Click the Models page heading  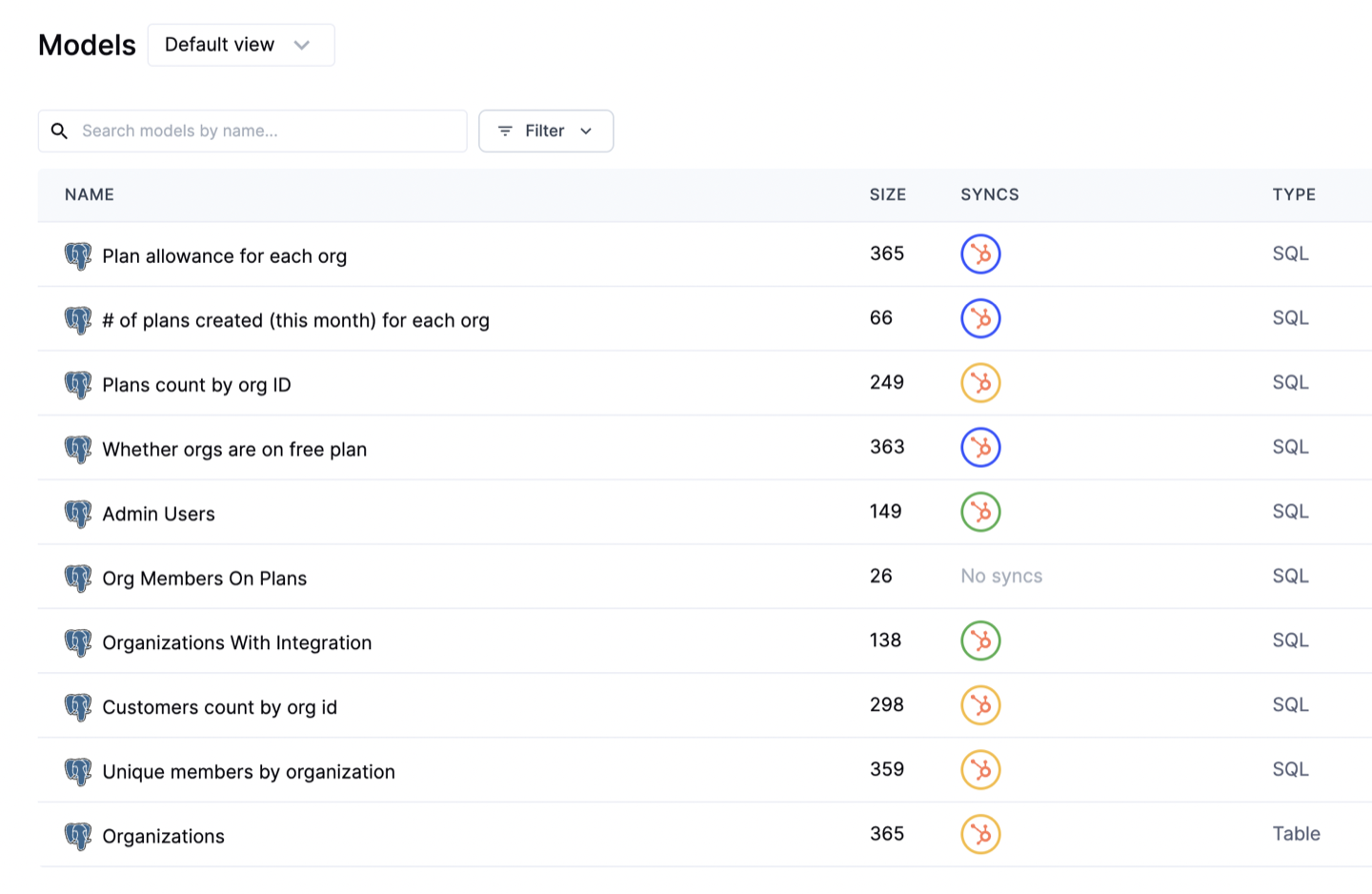pos(87,45)
